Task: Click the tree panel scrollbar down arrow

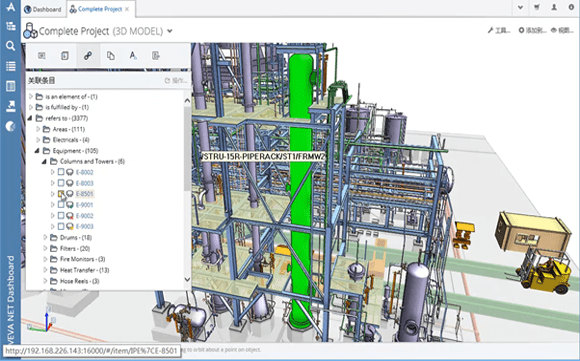Action: (x=187, y=280)
